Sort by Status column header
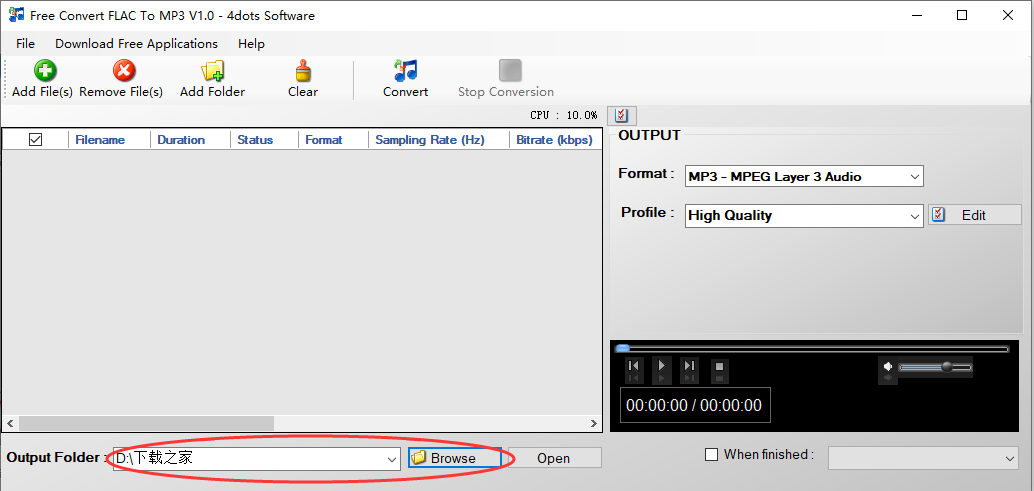This screenshot has height=491, width=1034. pos(264,140)
